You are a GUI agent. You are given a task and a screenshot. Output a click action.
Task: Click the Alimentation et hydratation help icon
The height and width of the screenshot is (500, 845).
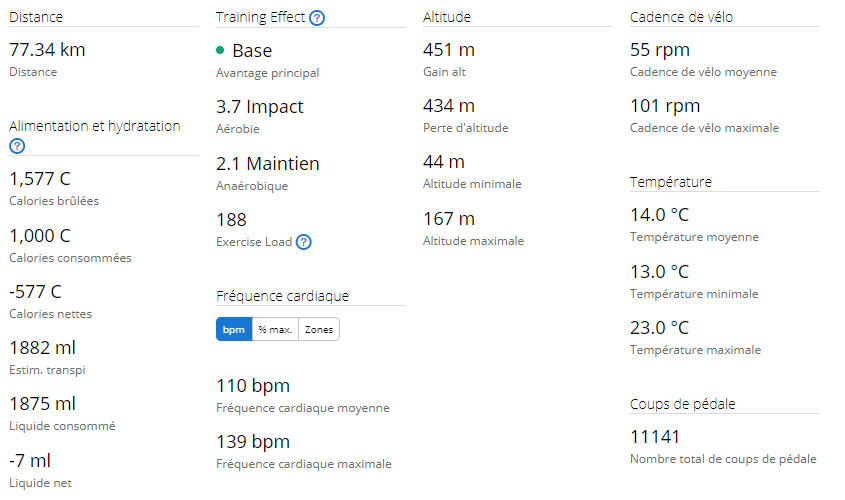tap(17, 146)
